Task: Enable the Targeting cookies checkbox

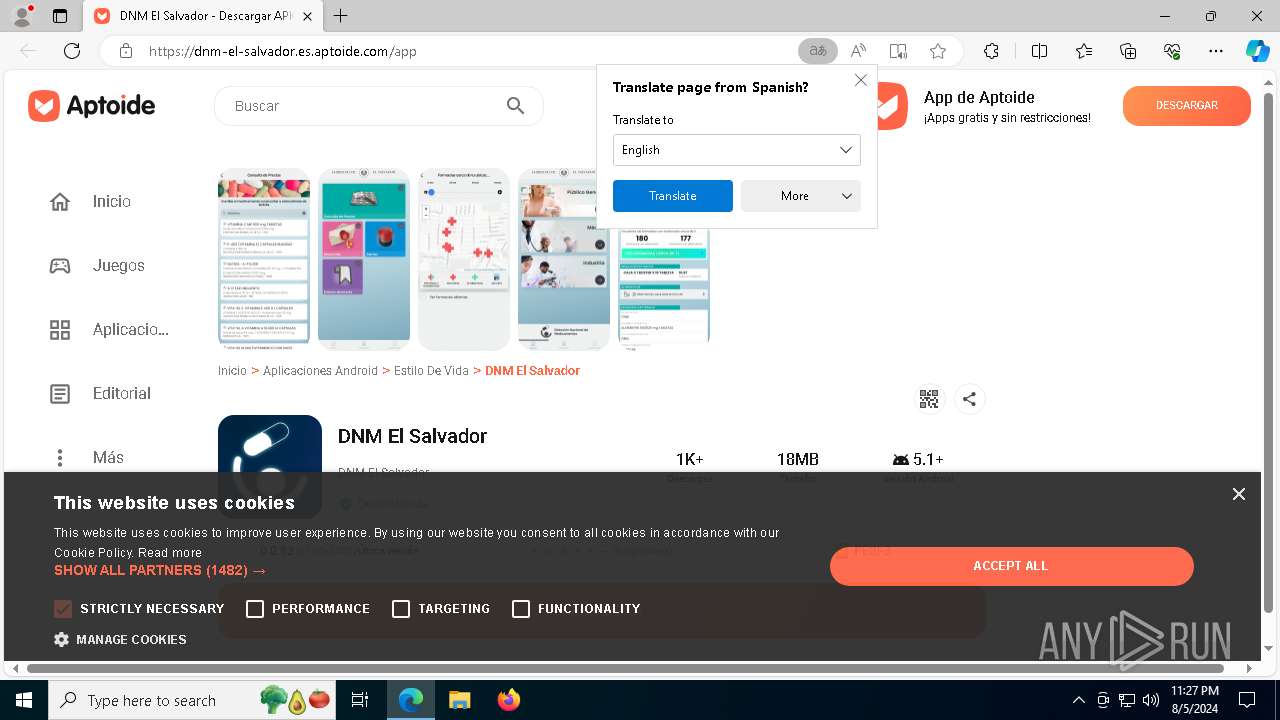Action: [401, 609]
